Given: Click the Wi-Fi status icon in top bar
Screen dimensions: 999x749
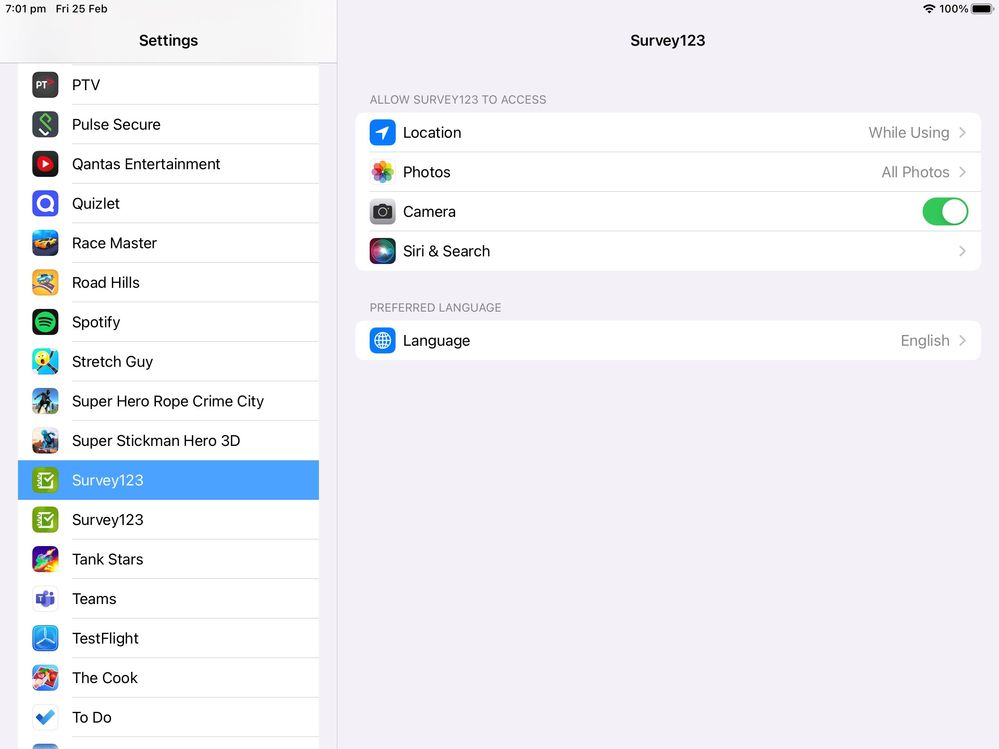Looking at the screenshot, I should coord(930,8).
